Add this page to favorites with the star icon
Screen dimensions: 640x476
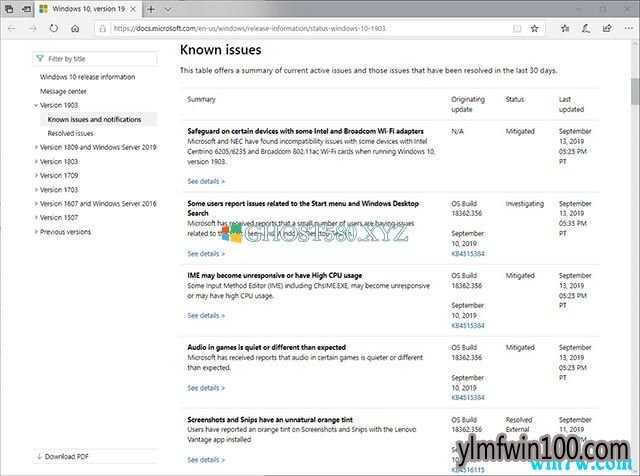tap(535, 29)
